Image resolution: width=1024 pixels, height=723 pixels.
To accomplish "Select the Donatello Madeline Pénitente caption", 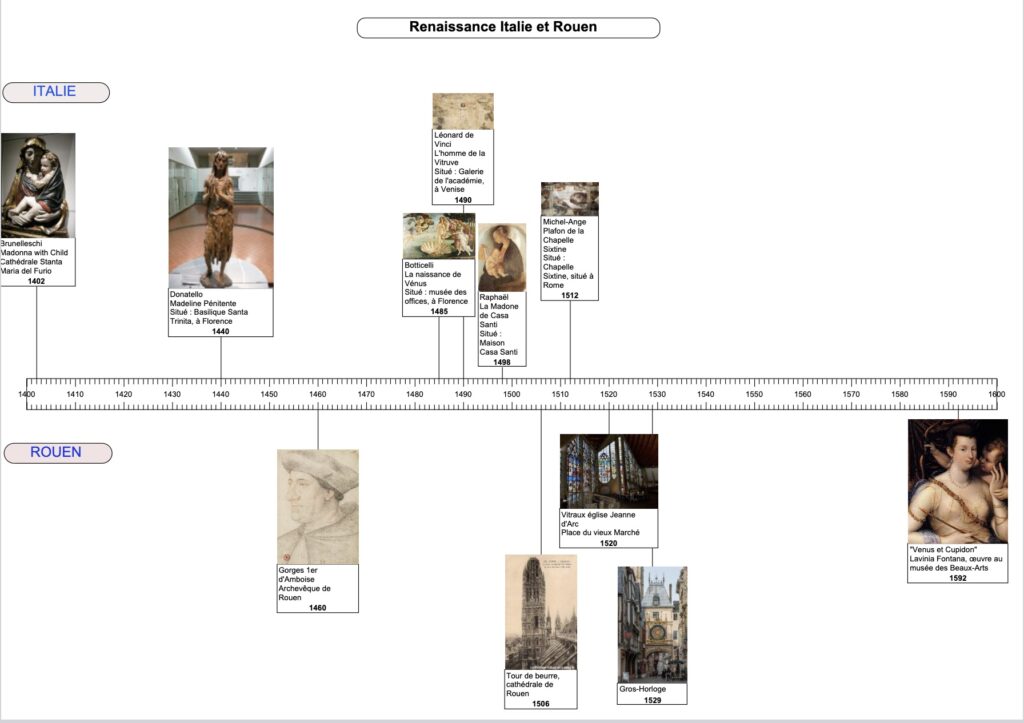I will tap(209, 308).
